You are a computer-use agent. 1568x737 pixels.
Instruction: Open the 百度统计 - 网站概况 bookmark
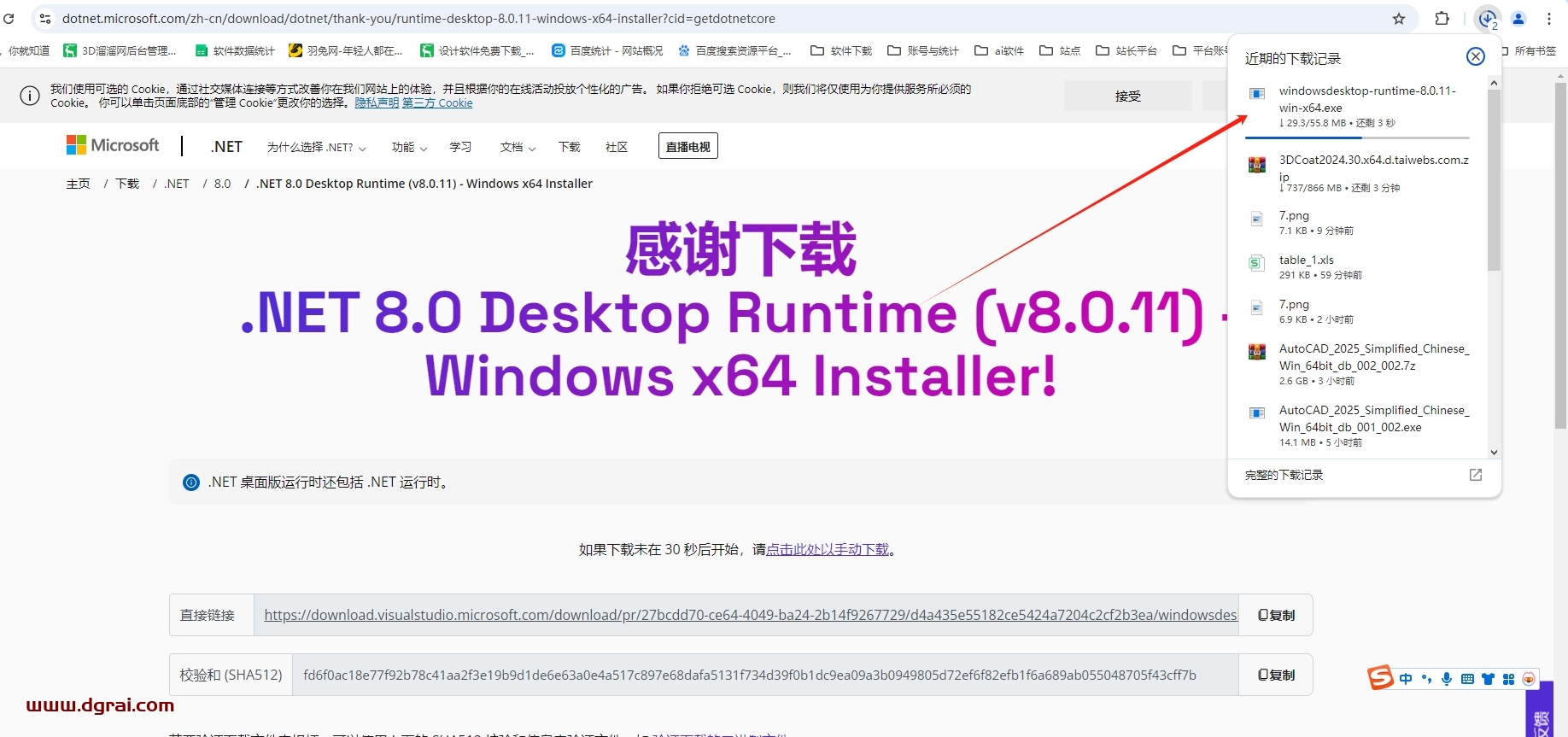tap(607, 50)
